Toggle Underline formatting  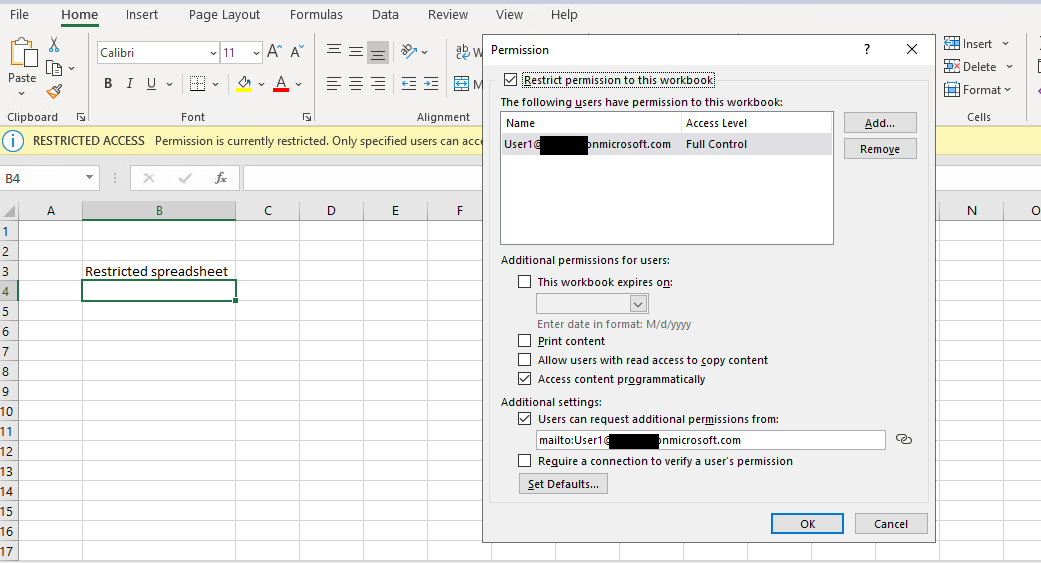click(x=151, y=84)
